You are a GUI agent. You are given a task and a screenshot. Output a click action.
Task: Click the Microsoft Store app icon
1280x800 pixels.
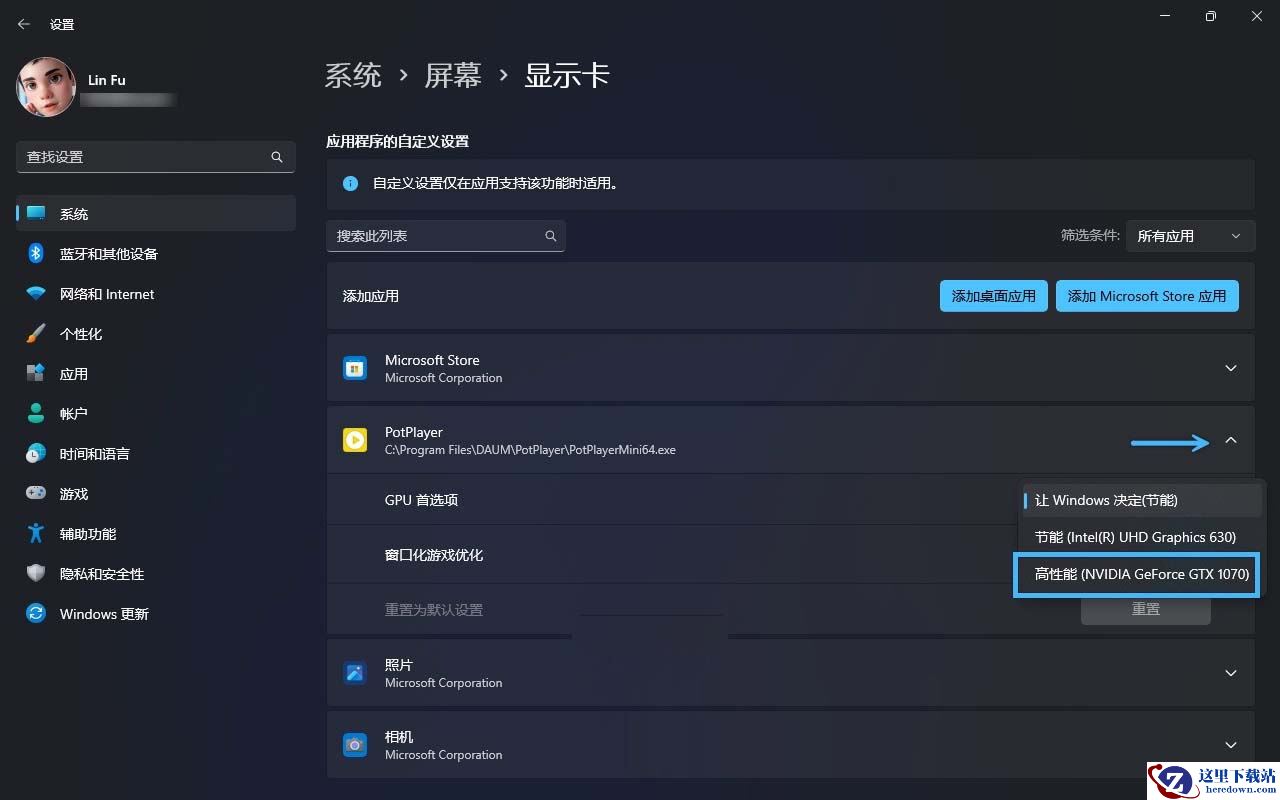355,368
